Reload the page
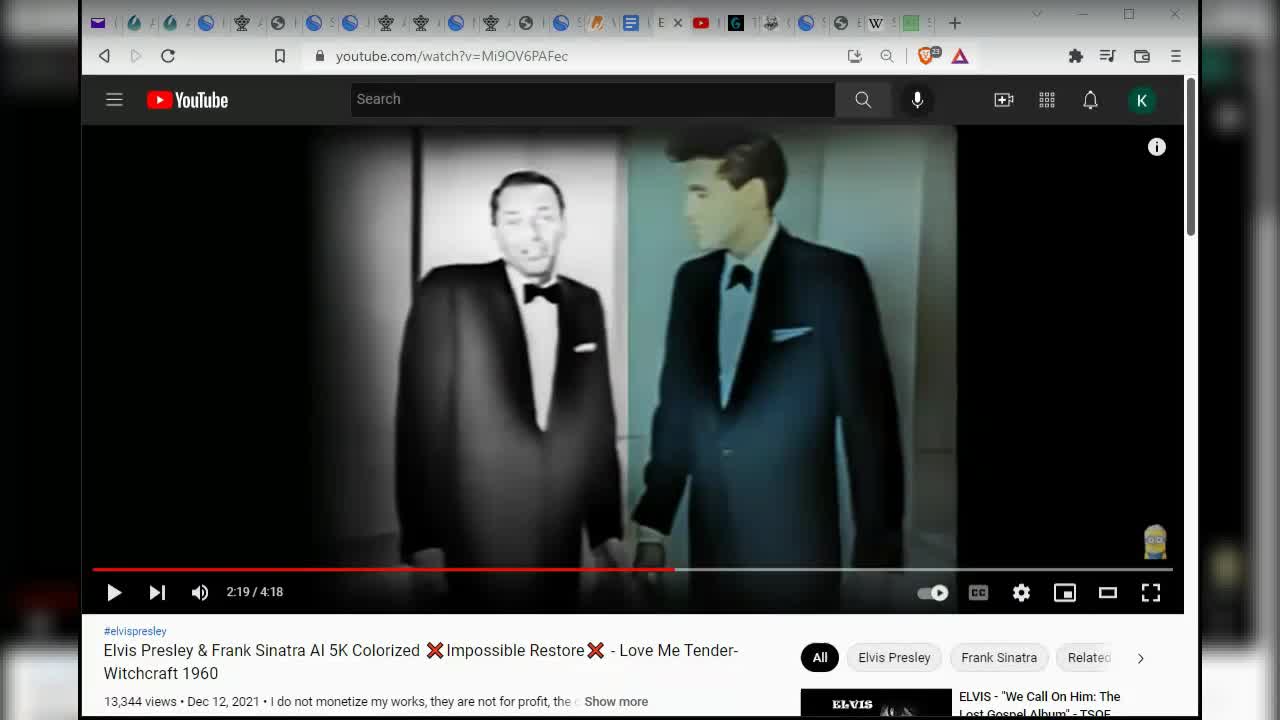The width and height of the screenshot is (1280, 720). [x=168, y=56]
